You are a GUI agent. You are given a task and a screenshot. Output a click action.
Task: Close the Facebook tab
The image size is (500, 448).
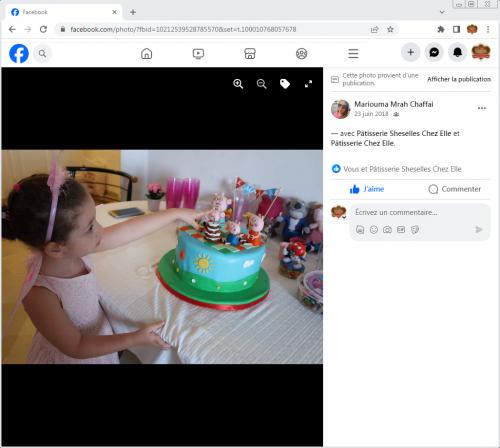coord(114,12)
